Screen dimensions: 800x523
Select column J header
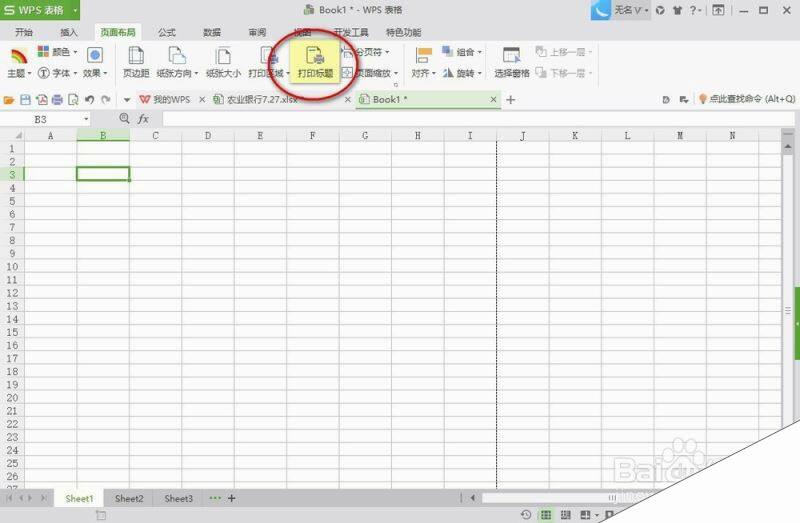[522, 136]
